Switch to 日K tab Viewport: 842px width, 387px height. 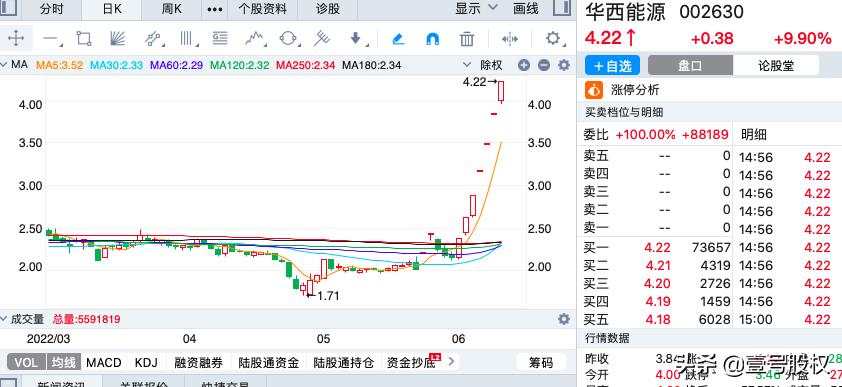click(x=112, y=10)
